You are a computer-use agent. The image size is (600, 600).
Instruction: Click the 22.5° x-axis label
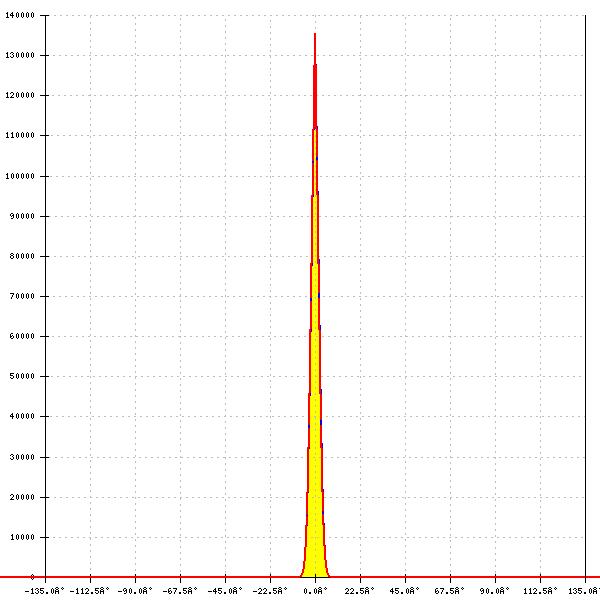tap(360, 590)
